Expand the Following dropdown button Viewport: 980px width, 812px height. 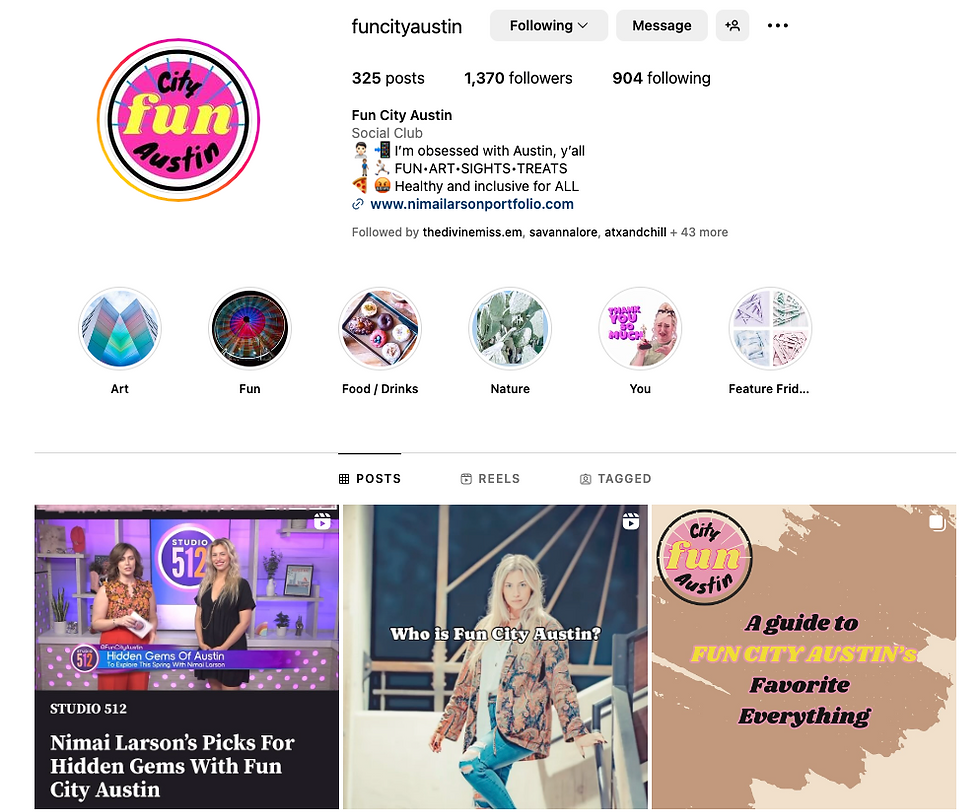tap(549, 26)
